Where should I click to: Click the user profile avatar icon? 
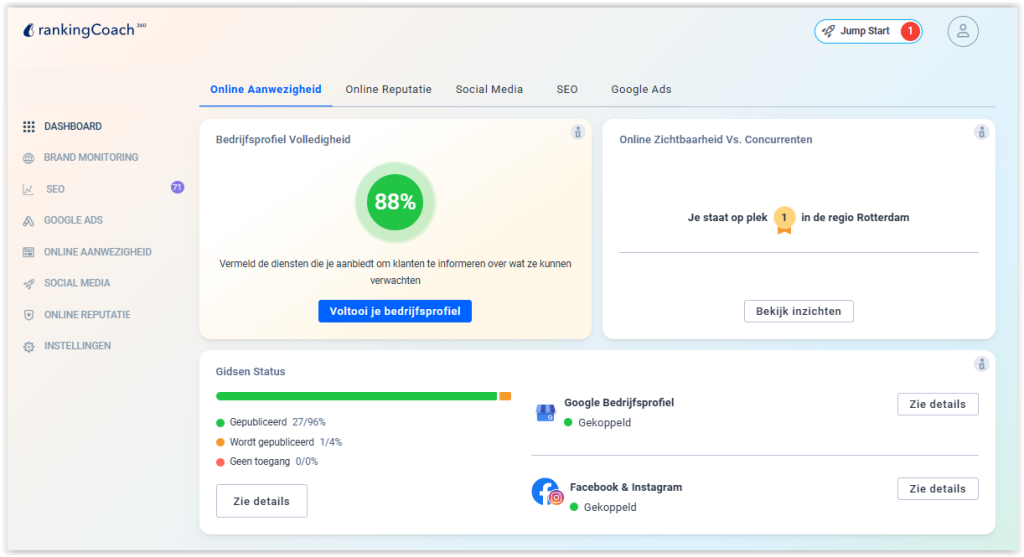(962, 31)
